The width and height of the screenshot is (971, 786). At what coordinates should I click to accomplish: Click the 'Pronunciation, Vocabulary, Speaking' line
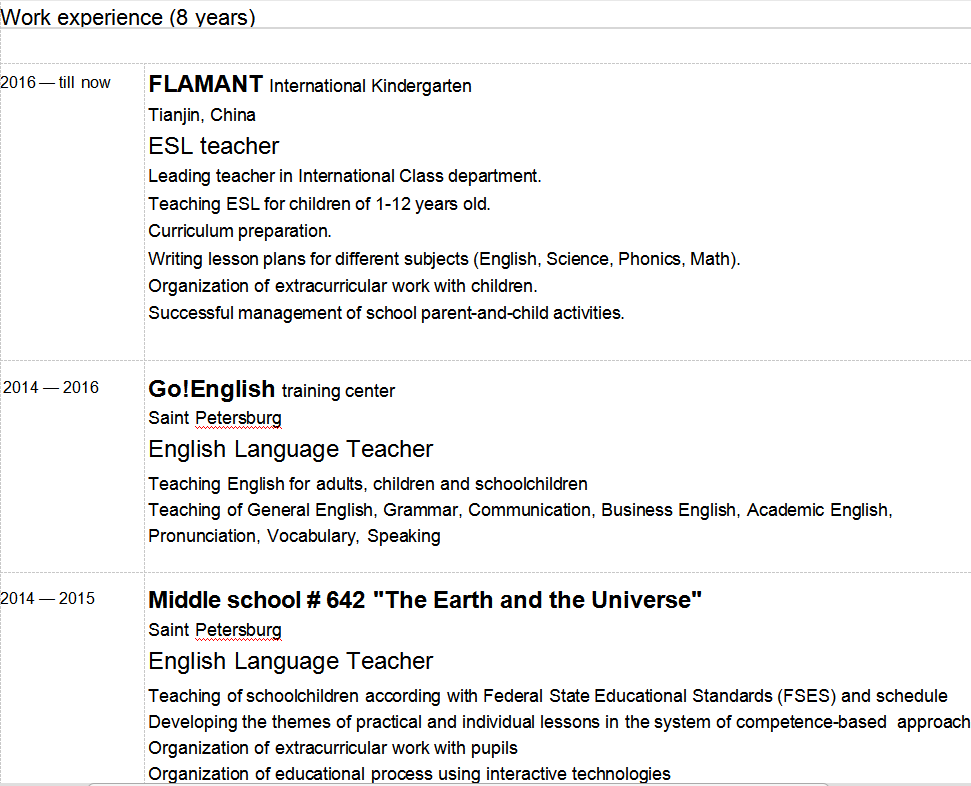pyautogui.click(x=294, y=536)
